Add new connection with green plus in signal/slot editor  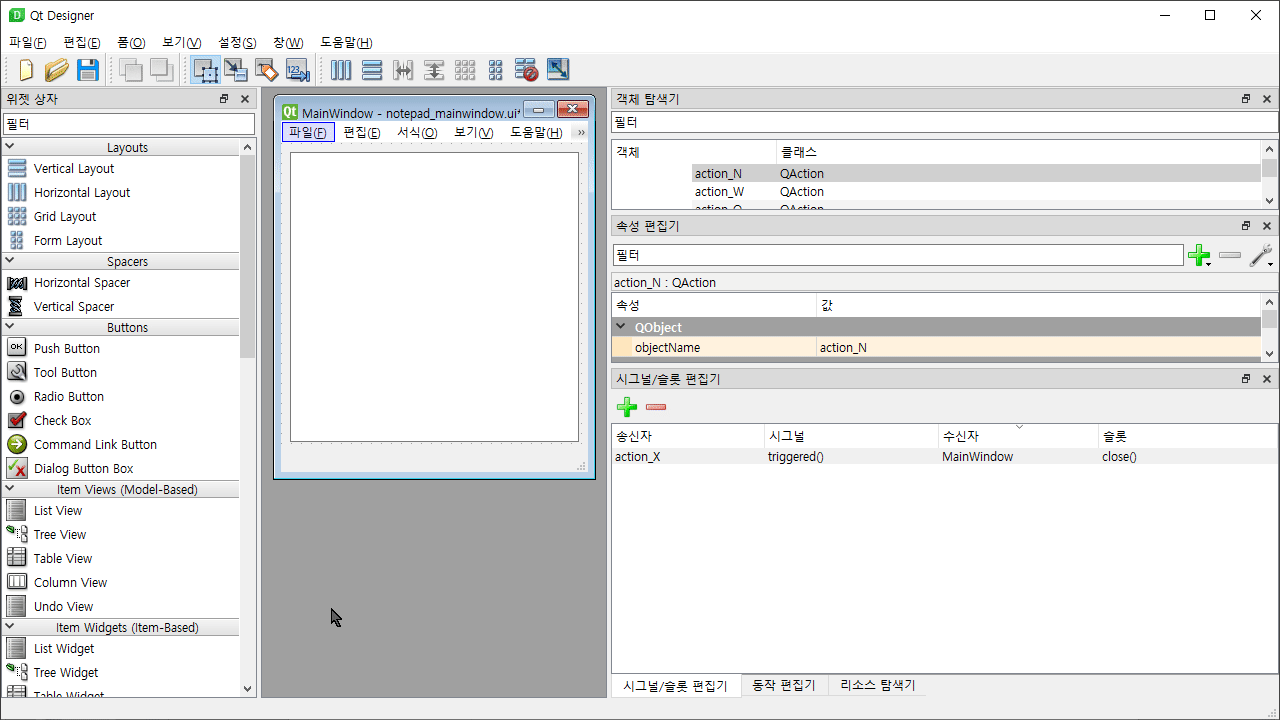point(627,407)
